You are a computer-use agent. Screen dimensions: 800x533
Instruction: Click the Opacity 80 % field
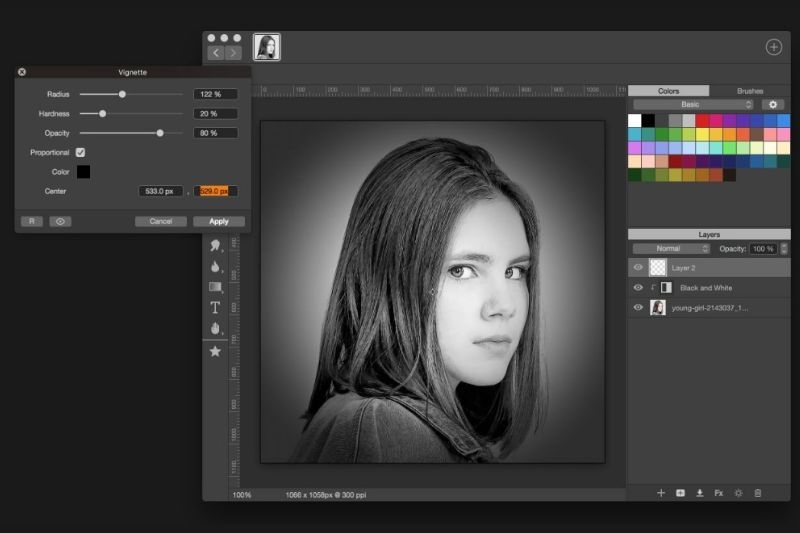pos(215,133)
